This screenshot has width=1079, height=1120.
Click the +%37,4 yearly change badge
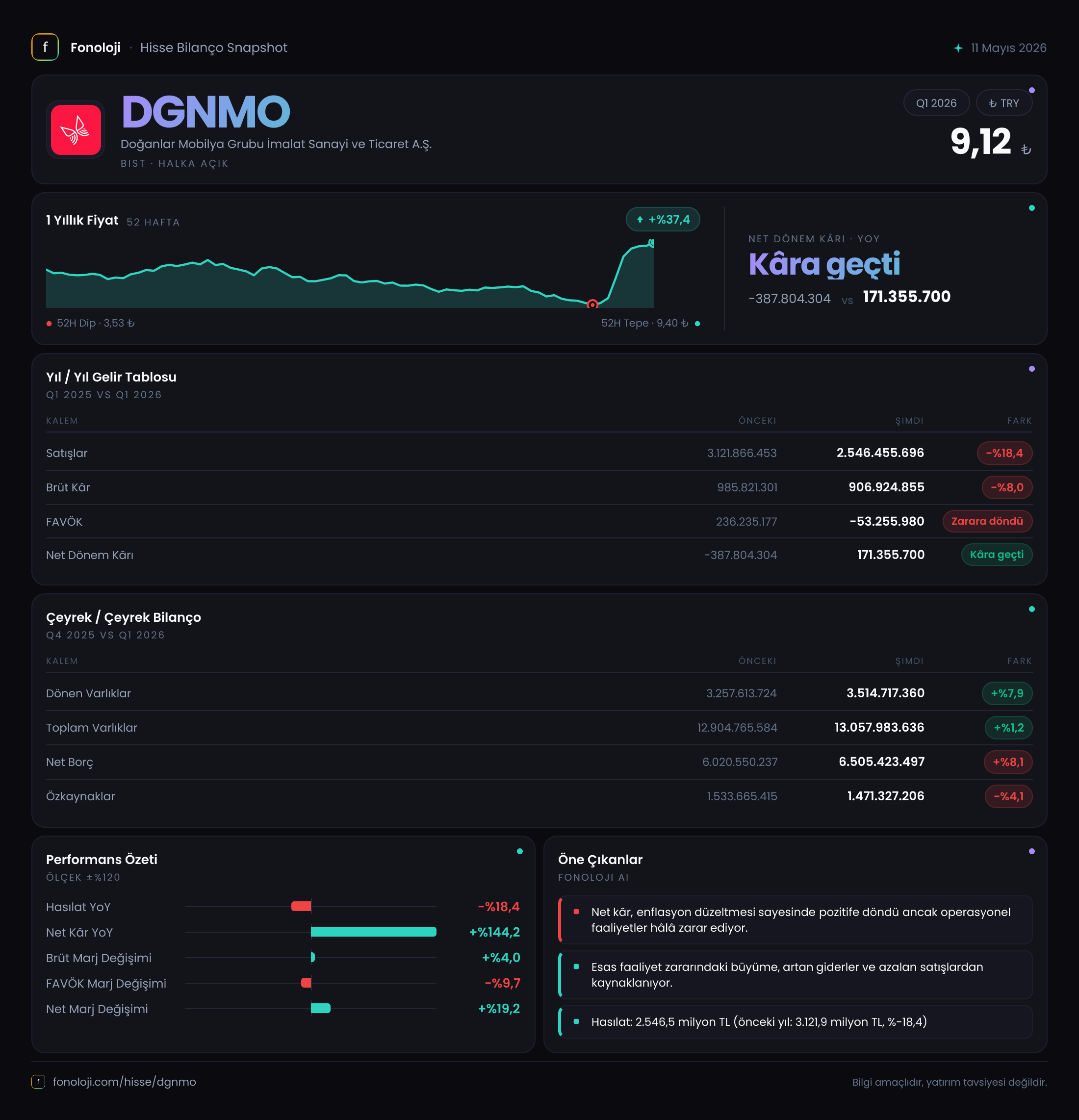coord(663,219)
